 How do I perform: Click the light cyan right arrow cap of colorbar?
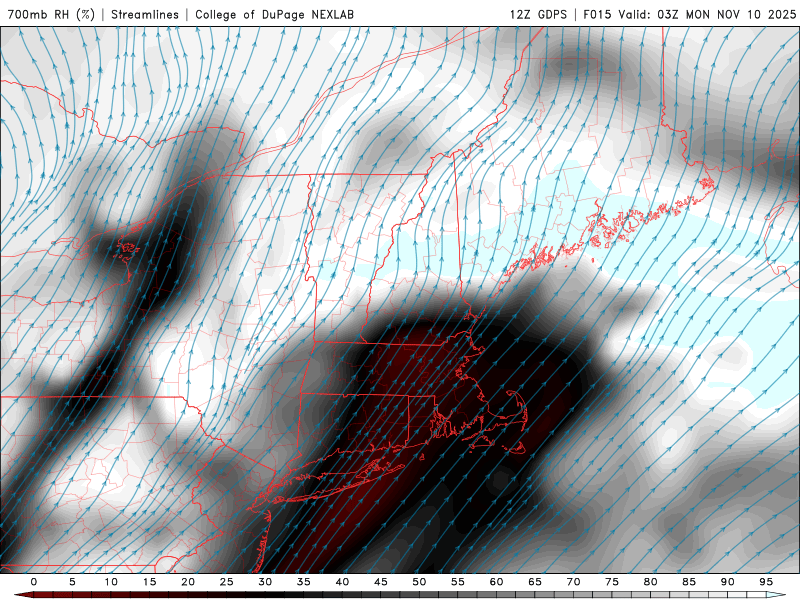pyautogui.click(x=776, y=595)
